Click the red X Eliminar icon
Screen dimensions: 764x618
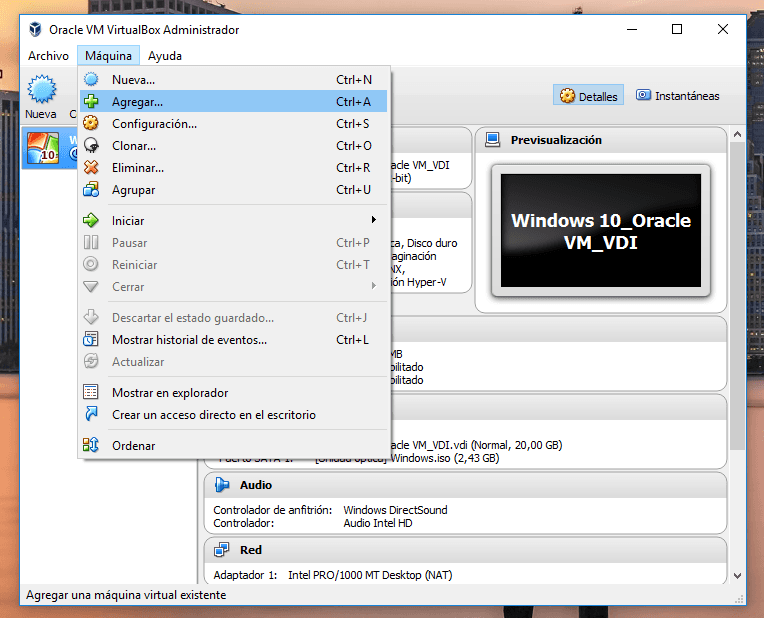(91, 167)
